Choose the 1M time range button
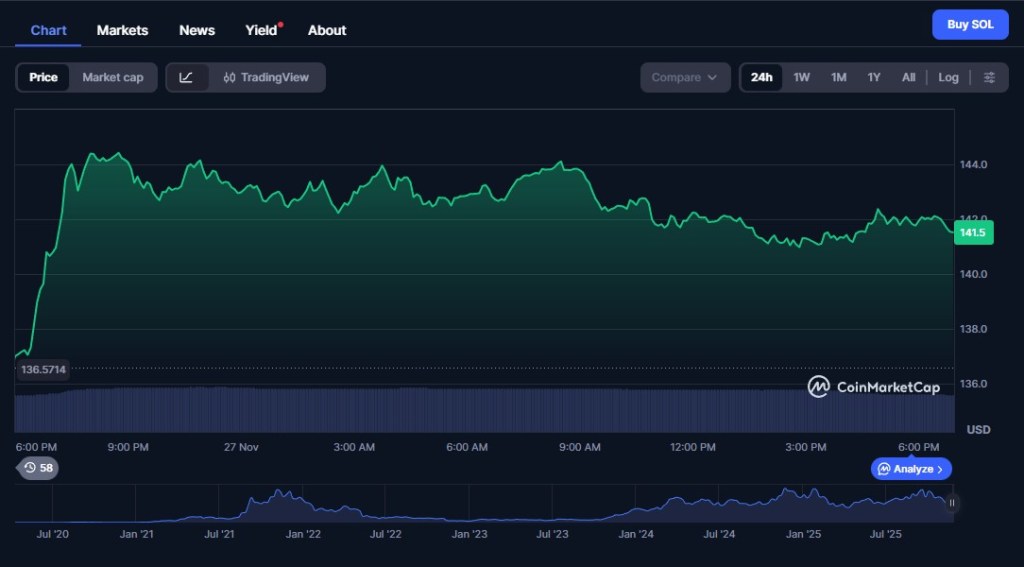Screen dimensions: 1024x567 pyautogui.click(x=838, y=78)
